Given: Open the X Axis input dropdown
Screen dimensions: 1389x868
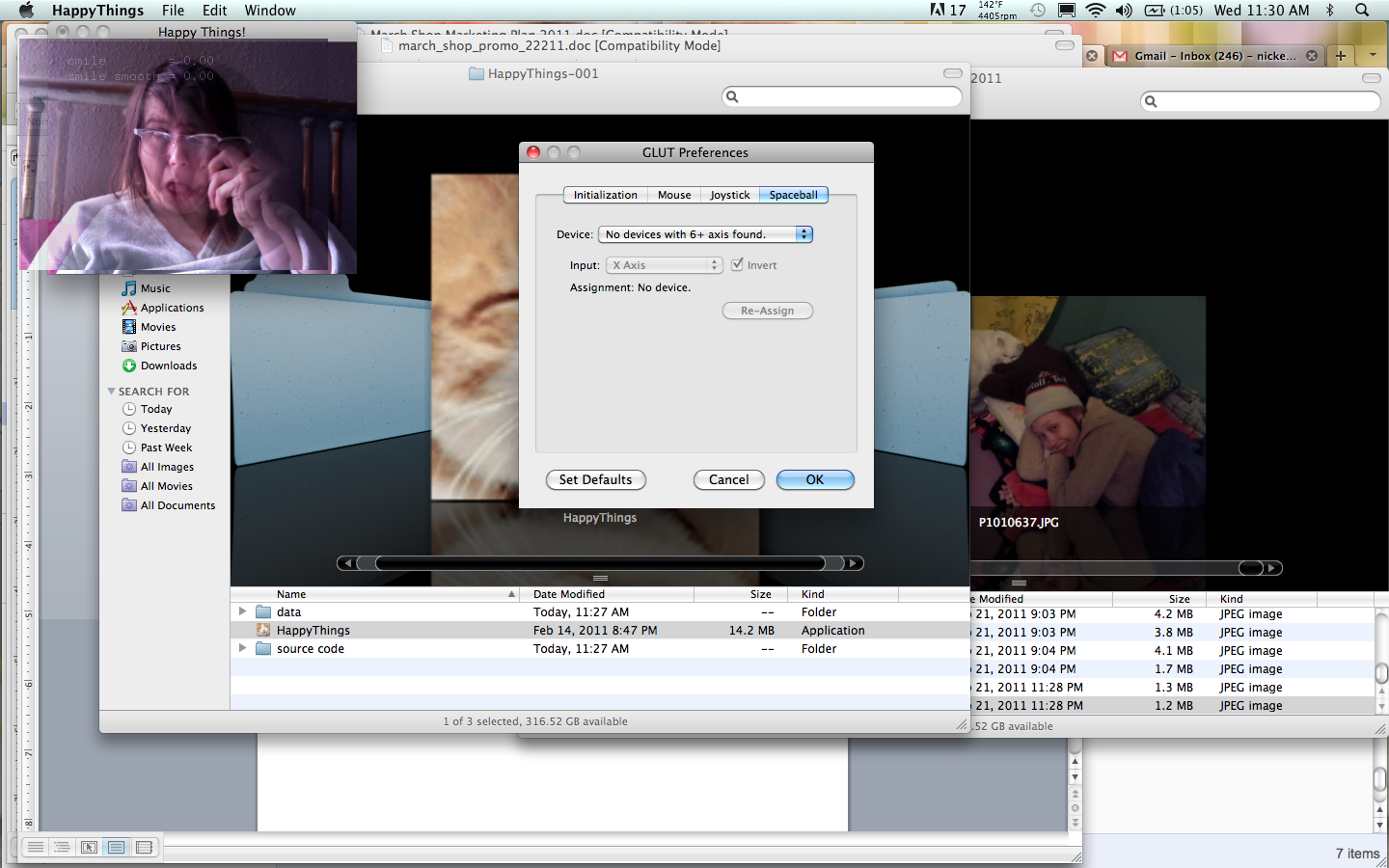Looking at the screenshot, I should pyautogui.click(x=664, y=265).
